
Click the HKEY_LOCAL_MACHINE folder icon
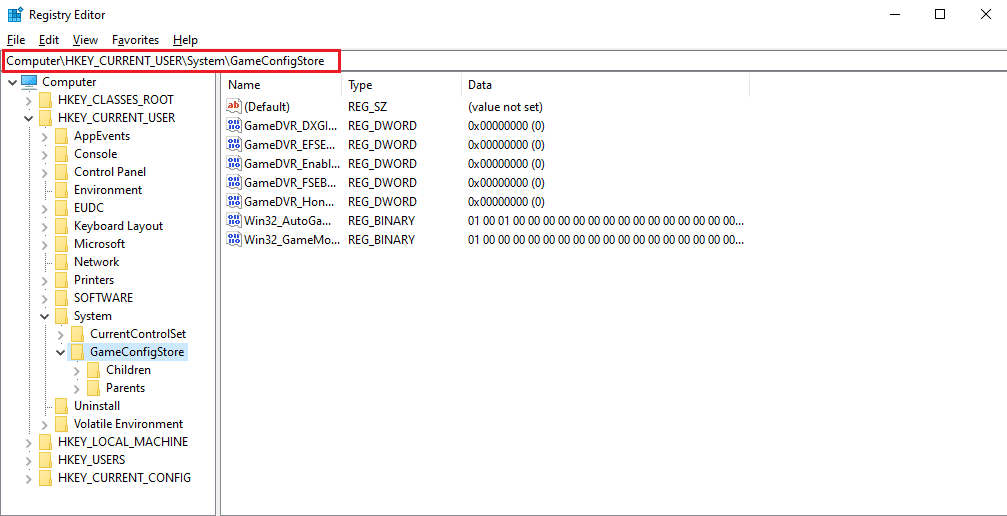(x=45, y=442)
